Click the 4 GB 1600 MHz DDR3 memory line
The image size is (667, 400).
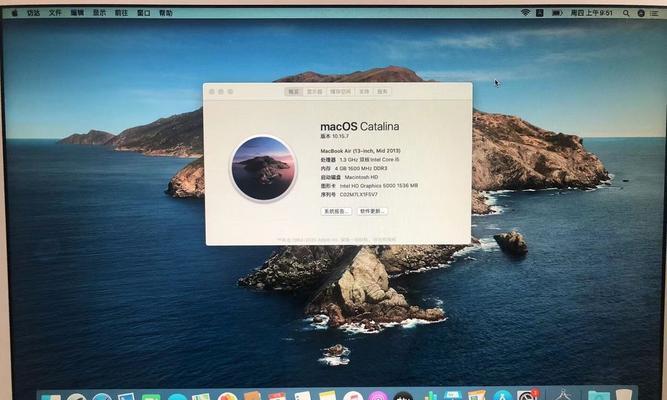[353, 169]
